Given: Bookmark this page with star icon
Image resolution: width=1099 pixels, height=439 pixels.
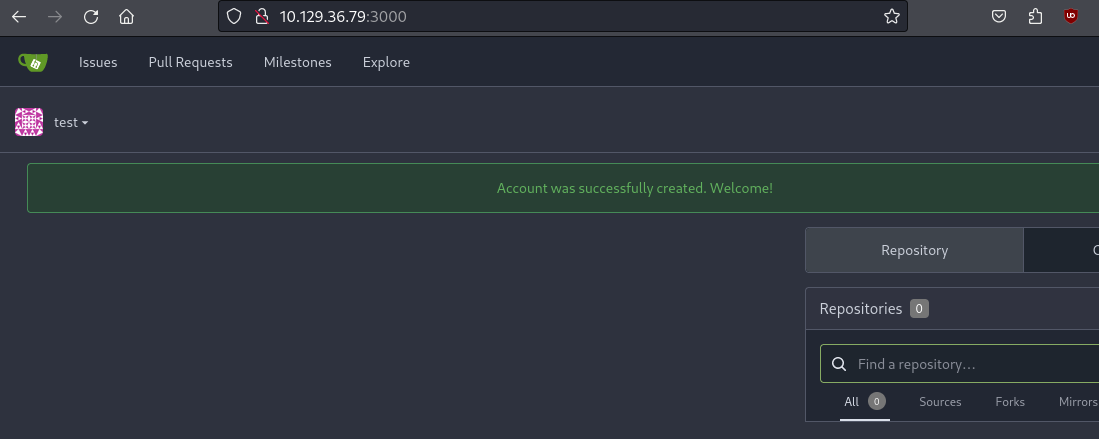Looking at the screenshot, I should click(x=892, y=16).
